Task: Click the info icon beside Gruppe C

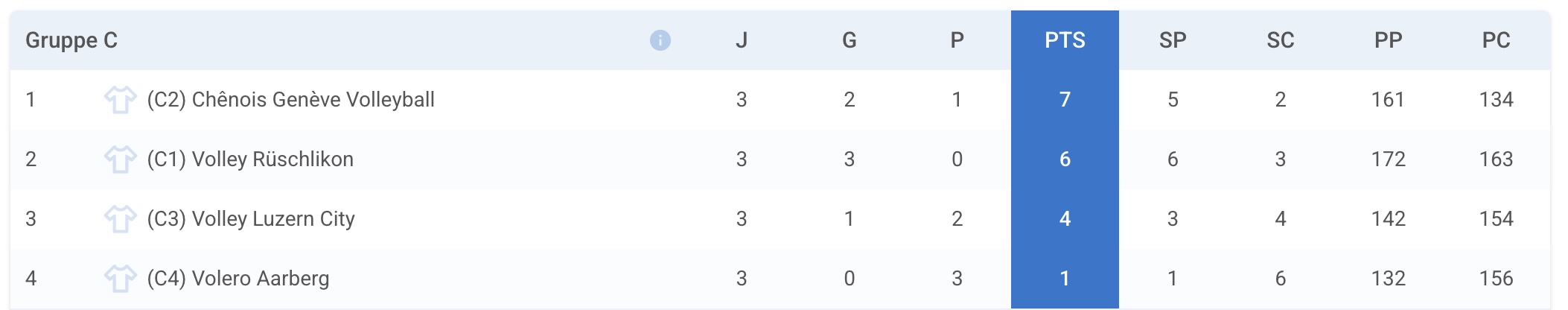Action: click(x=660, y=40)
